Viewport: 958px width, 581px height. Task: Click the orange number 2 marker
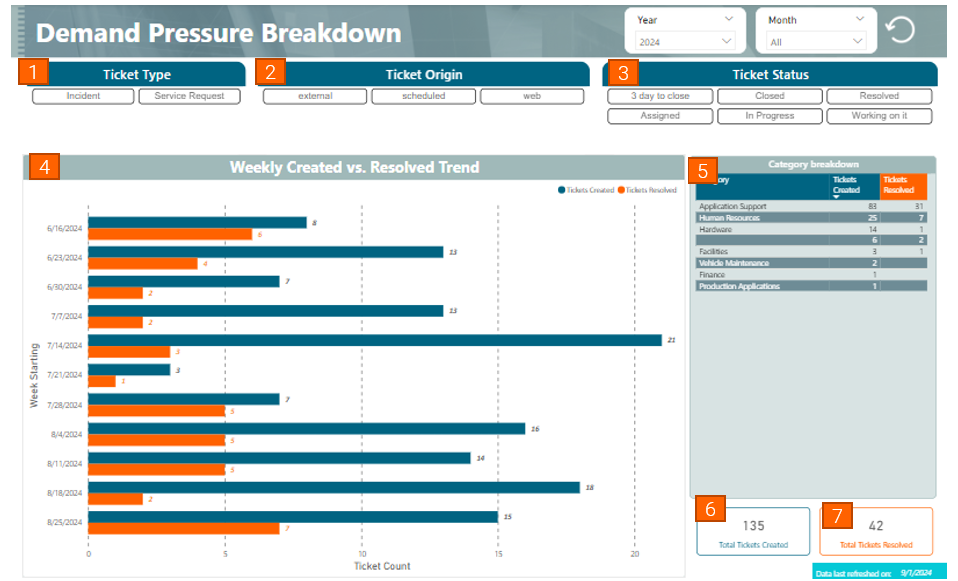270,73
